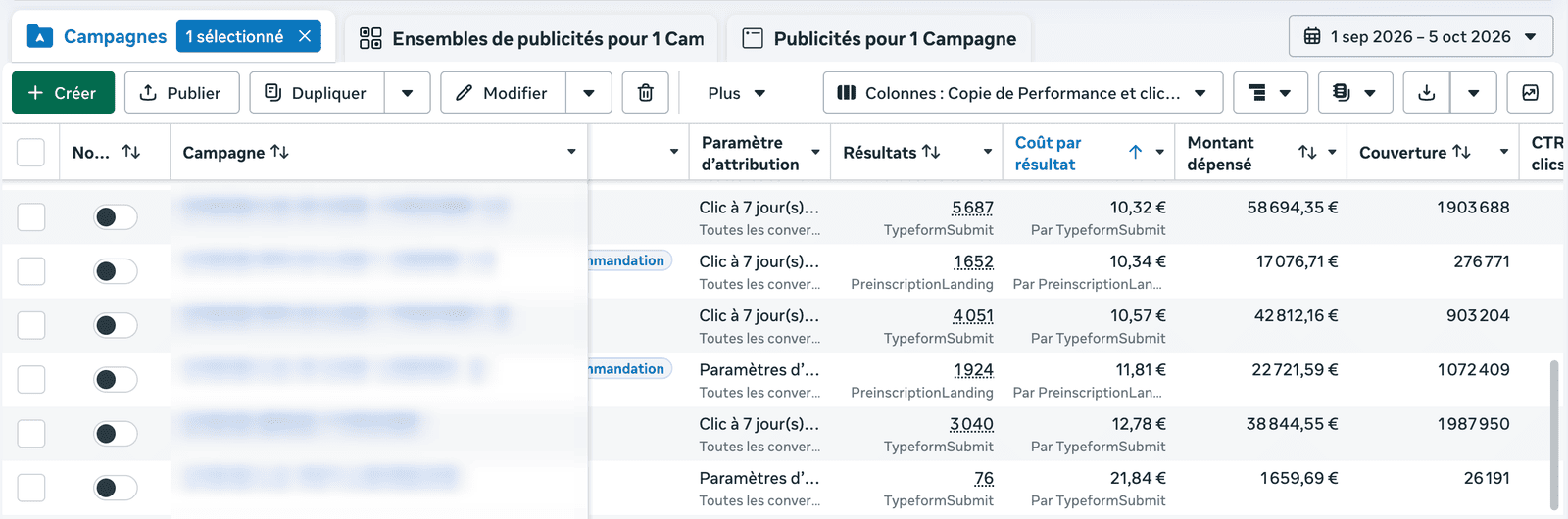Click the export download icon
This screenshot has height=519, width=1568.
tap(1427, 92)
